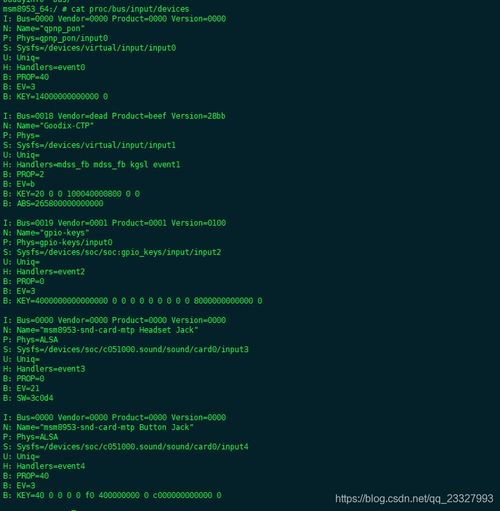This screenshot has height=511, width=500.
Task: Select the Name="Goodix-CTP" line
Action: click(x=48, y=126)
